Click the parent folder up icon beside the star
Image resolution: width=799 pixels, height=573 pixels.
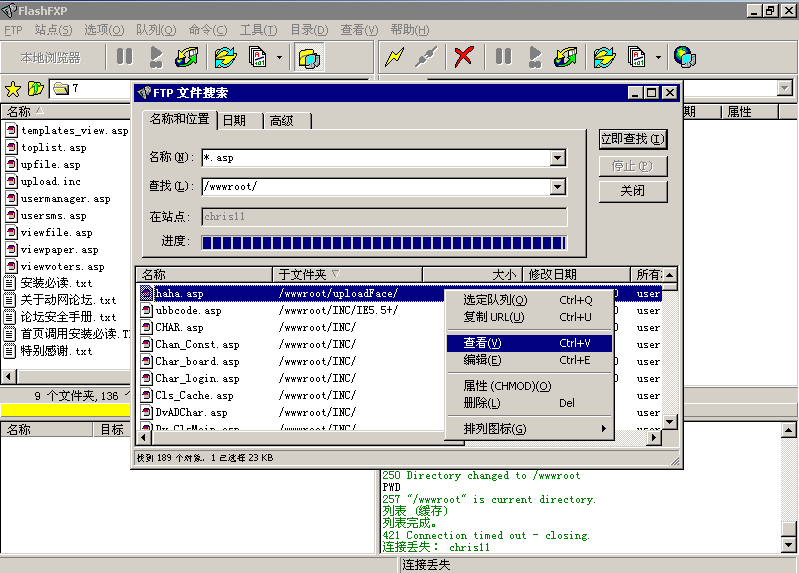35,89
